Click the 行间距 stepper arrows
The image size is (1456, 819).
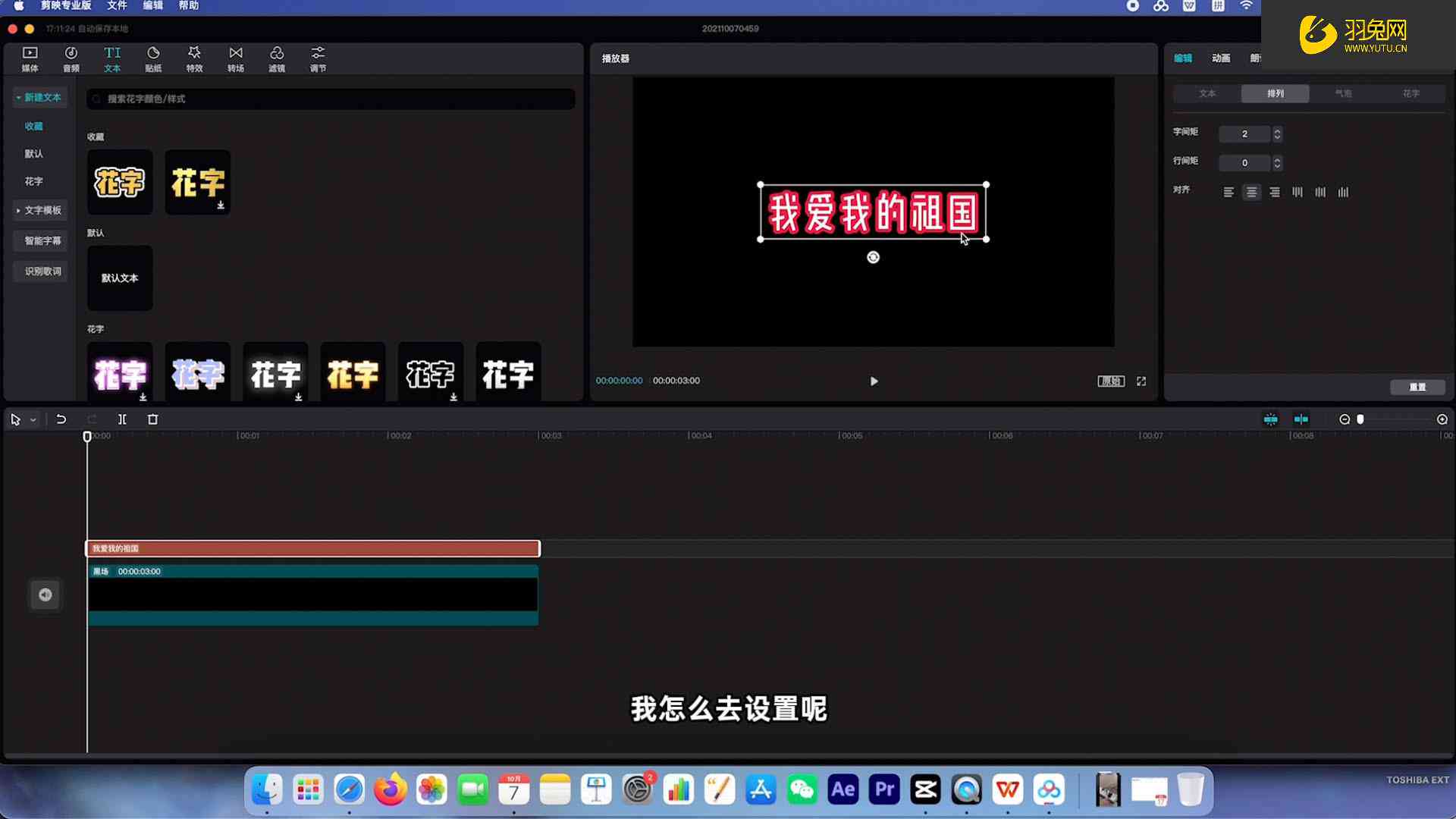pyautogui.click(x=1277, y=163)
